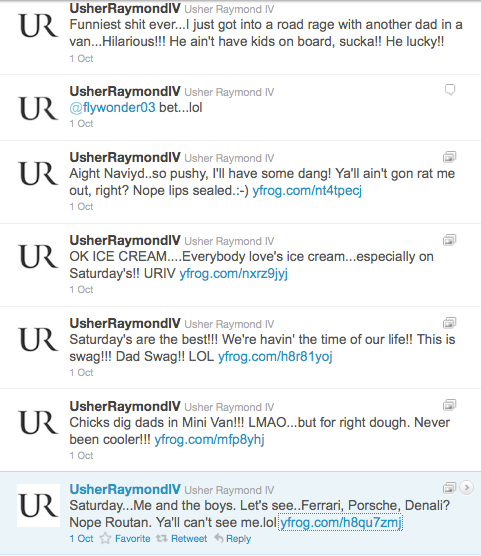Click the photo icon on the Ferrari, Porsche tweet
The width and height of the screenshot is (481, 556).
click(x=449, y=488)
